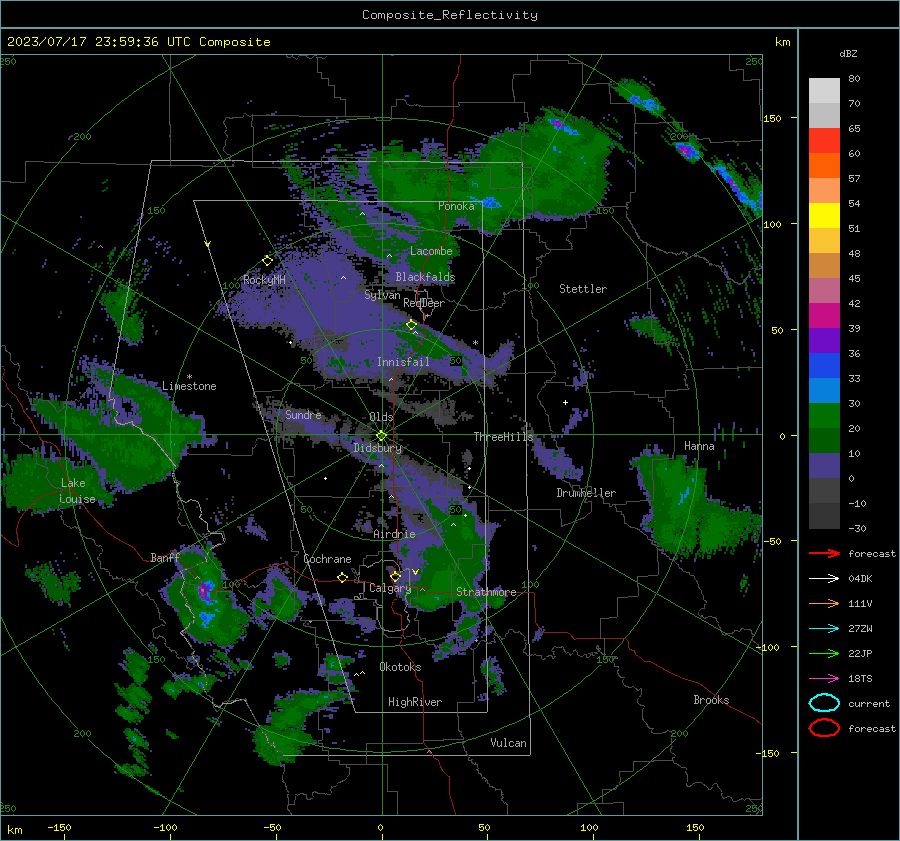Click the -50 tick on the bottom axis
The width and height of the screenshot is (900, 841).
[272, 828]
